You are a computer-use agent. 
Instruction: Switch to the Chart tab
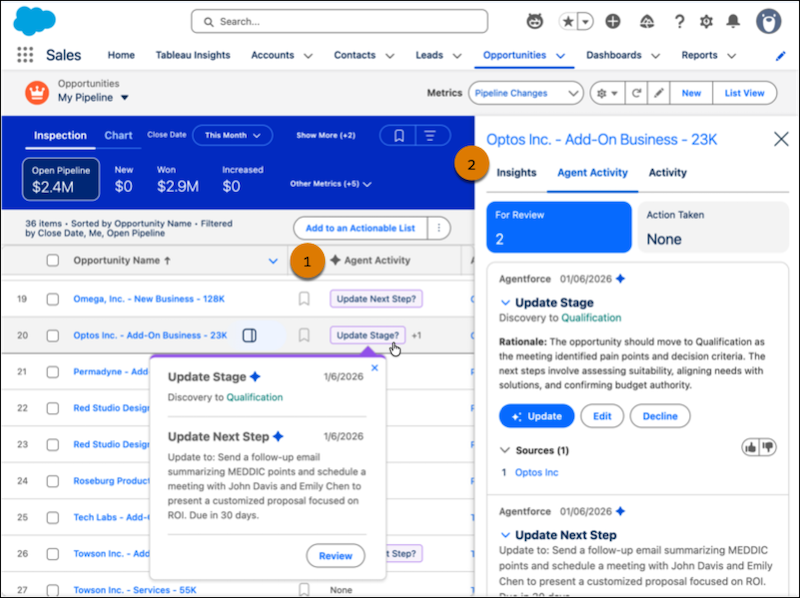(118, 136)
